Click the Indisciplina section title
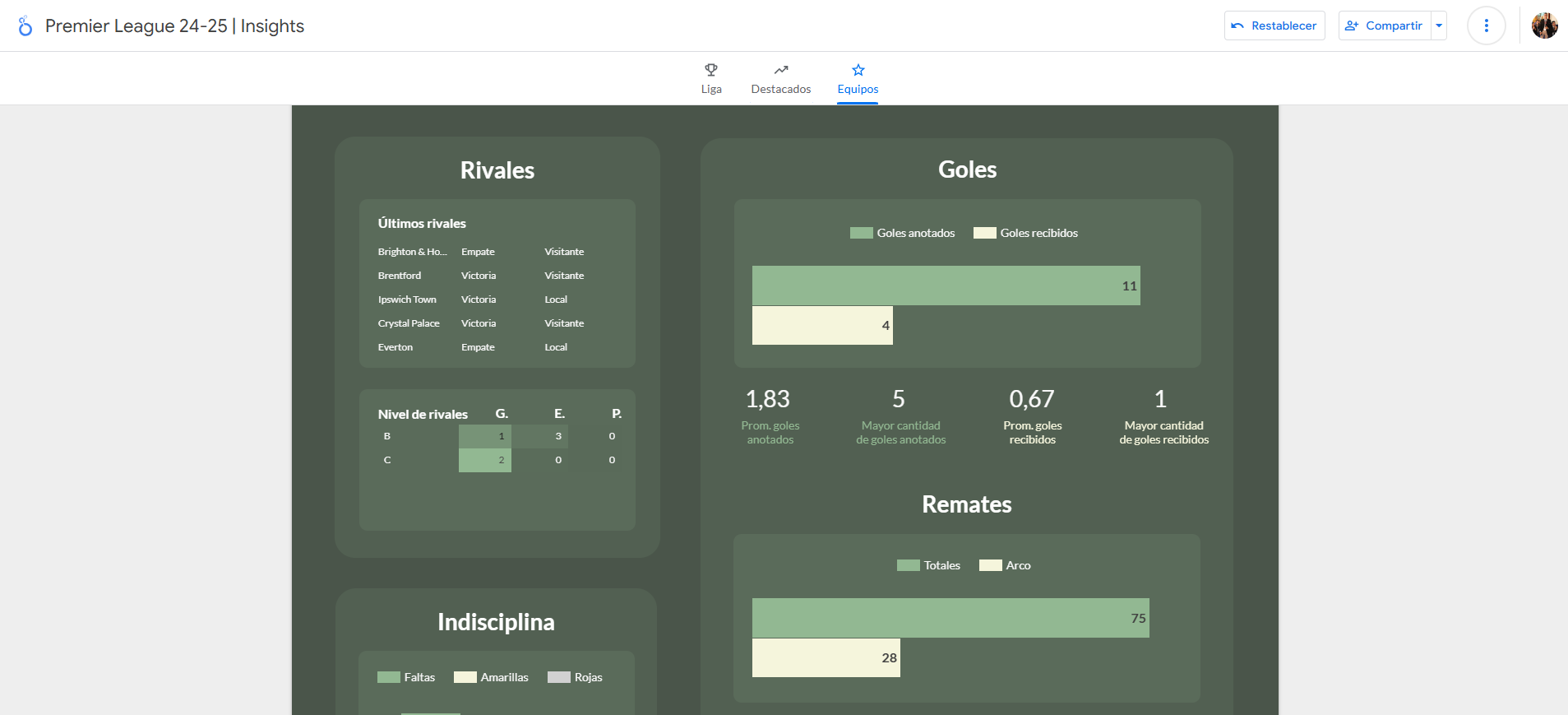The image size is (1568, 715). (496, 622)
